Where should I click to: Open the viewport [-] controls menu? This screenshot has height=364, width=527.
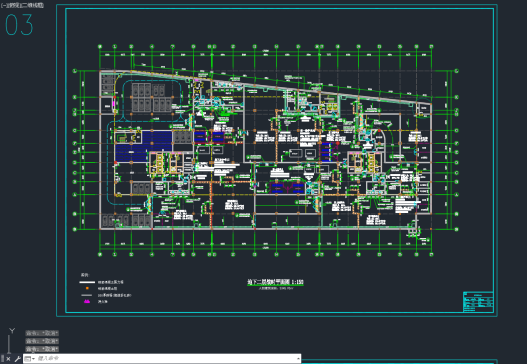(4, 5)
